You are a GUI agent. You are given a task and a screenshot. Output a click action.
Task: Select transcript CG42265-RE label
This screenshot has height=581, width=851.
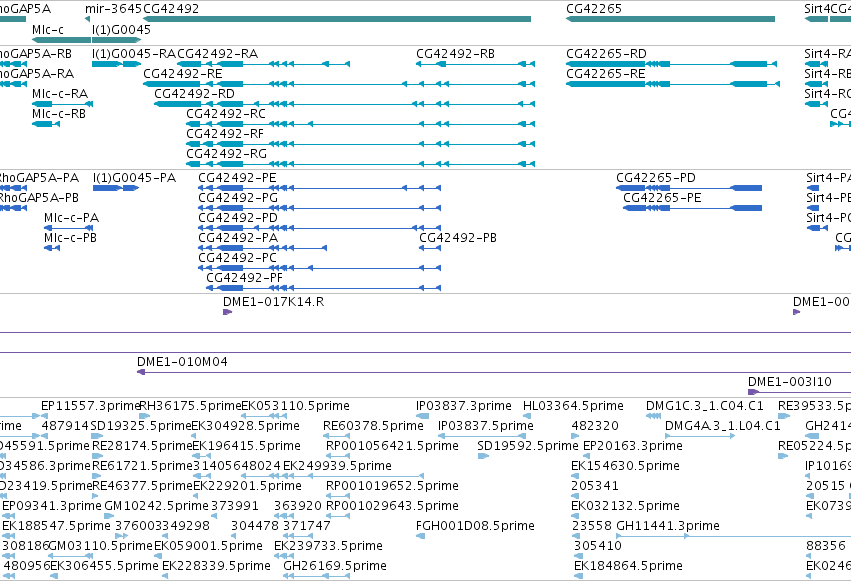click(x=606, y=74)
